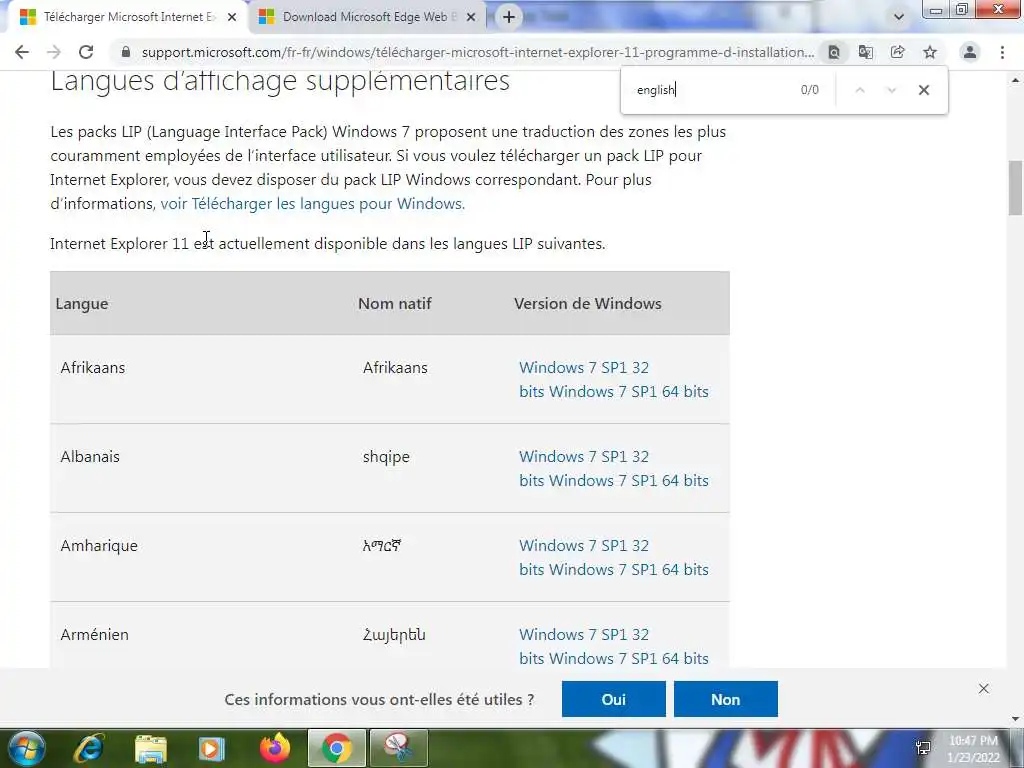The height and width of the screenshot is (768, 1024).
Task: Click the Version de Windows column header
Action: 588,304
